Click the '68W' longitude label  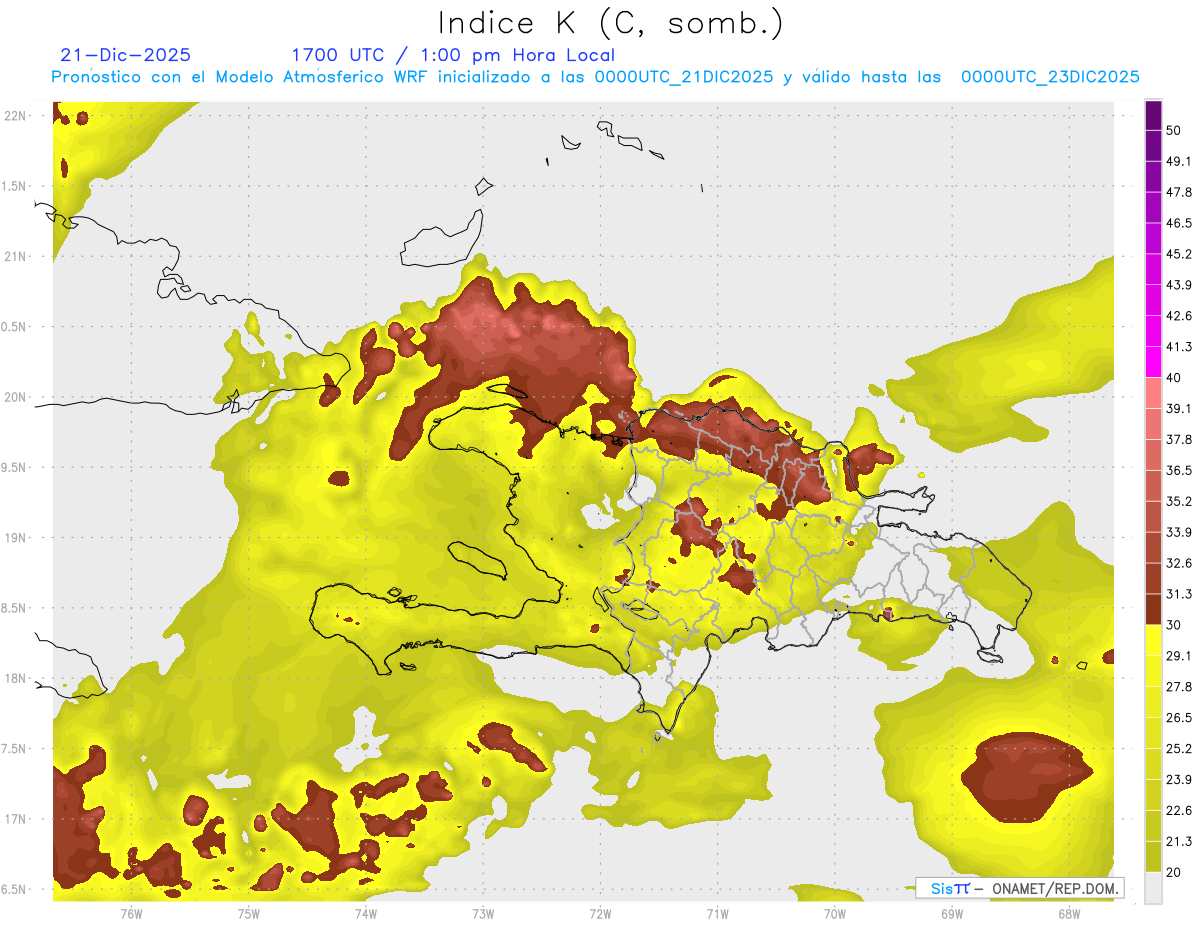pyautogui.click(x=1069, y=914)
